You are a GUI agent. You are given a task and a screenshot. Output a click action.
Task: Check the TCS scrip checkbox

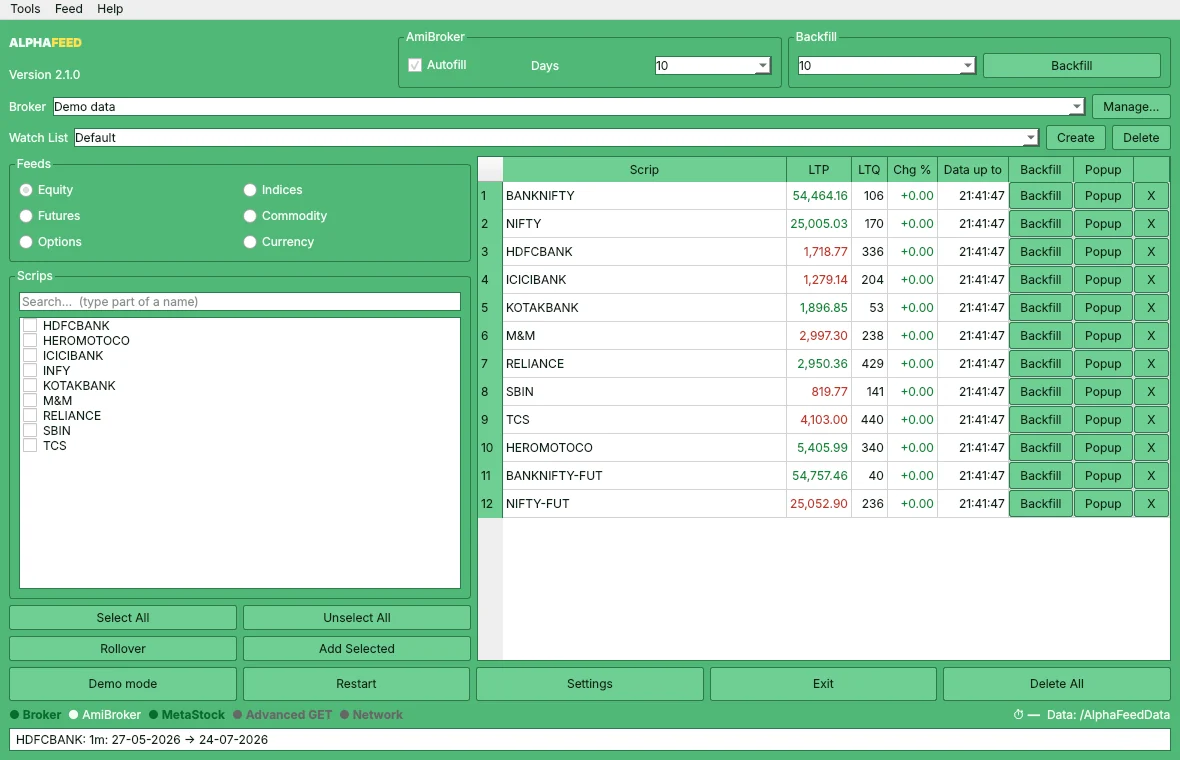click(x=30, y=446)
